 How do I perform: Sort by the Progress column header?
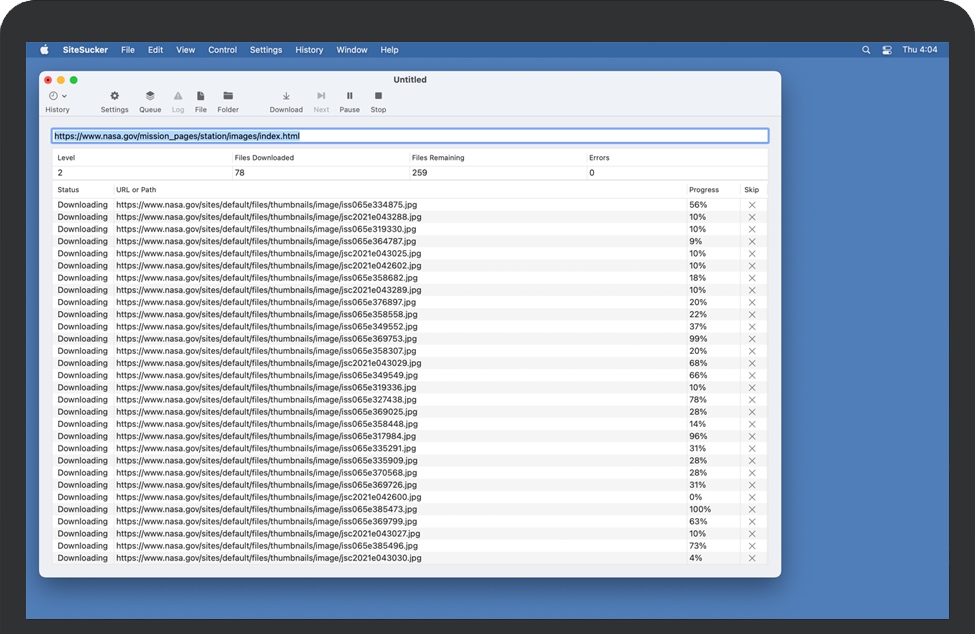703,189
